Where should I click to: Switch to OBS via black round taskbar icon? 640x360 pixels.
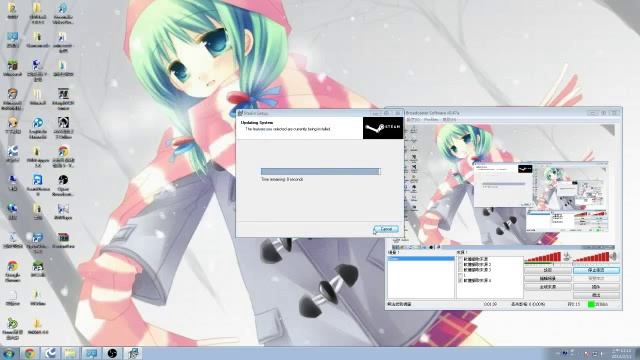[x=112, y=353]
